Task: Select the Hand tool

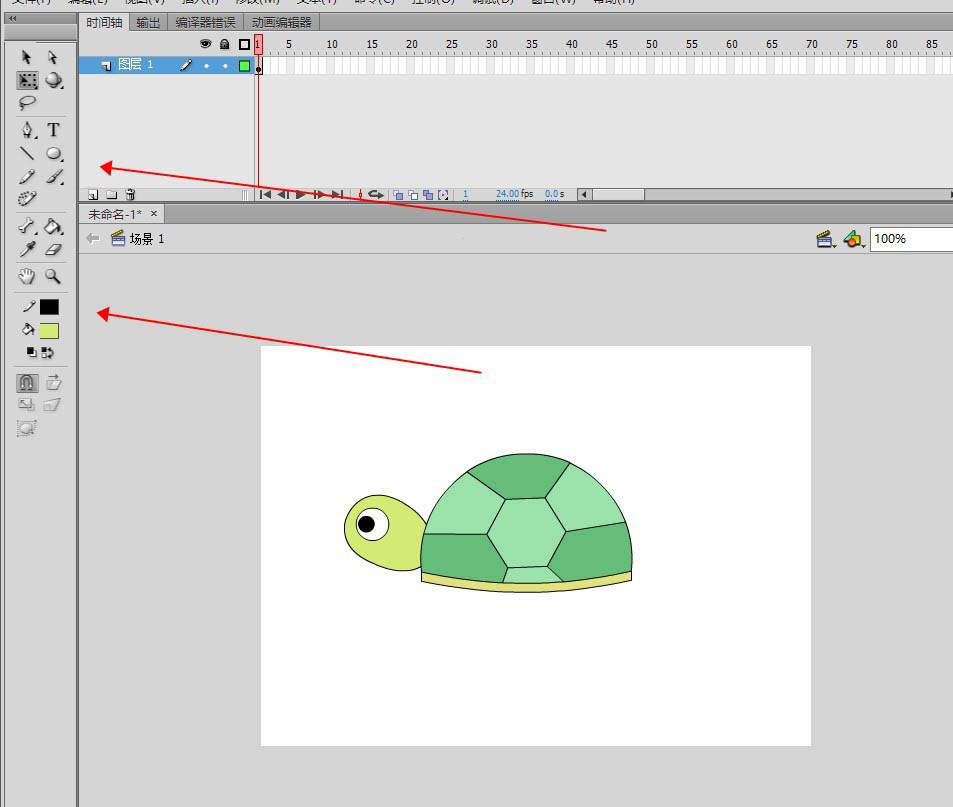Action: click(x=27, y=276)
